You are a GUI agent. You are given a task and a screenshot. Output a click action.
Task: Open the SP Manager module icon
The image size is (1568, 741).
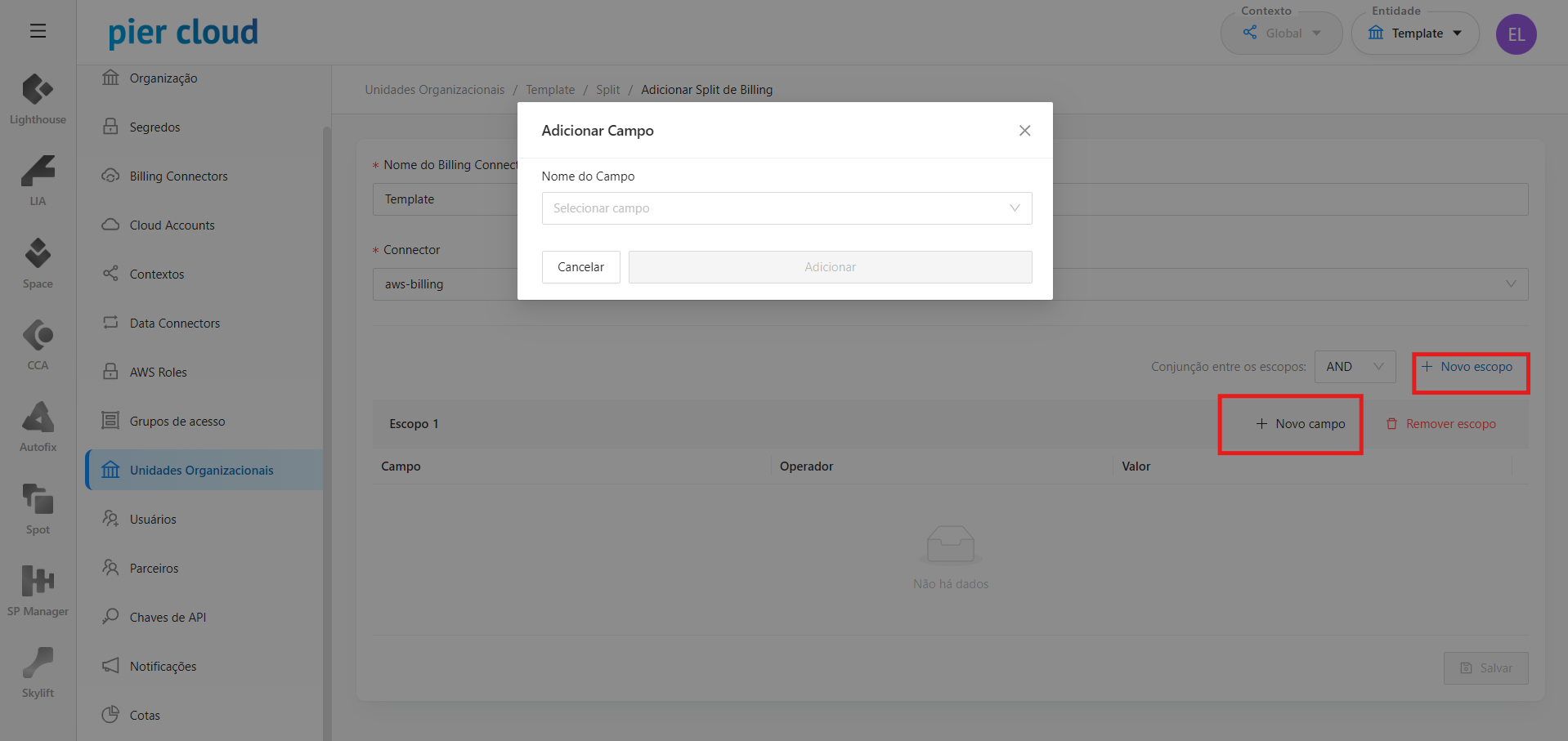coord(38,581)
